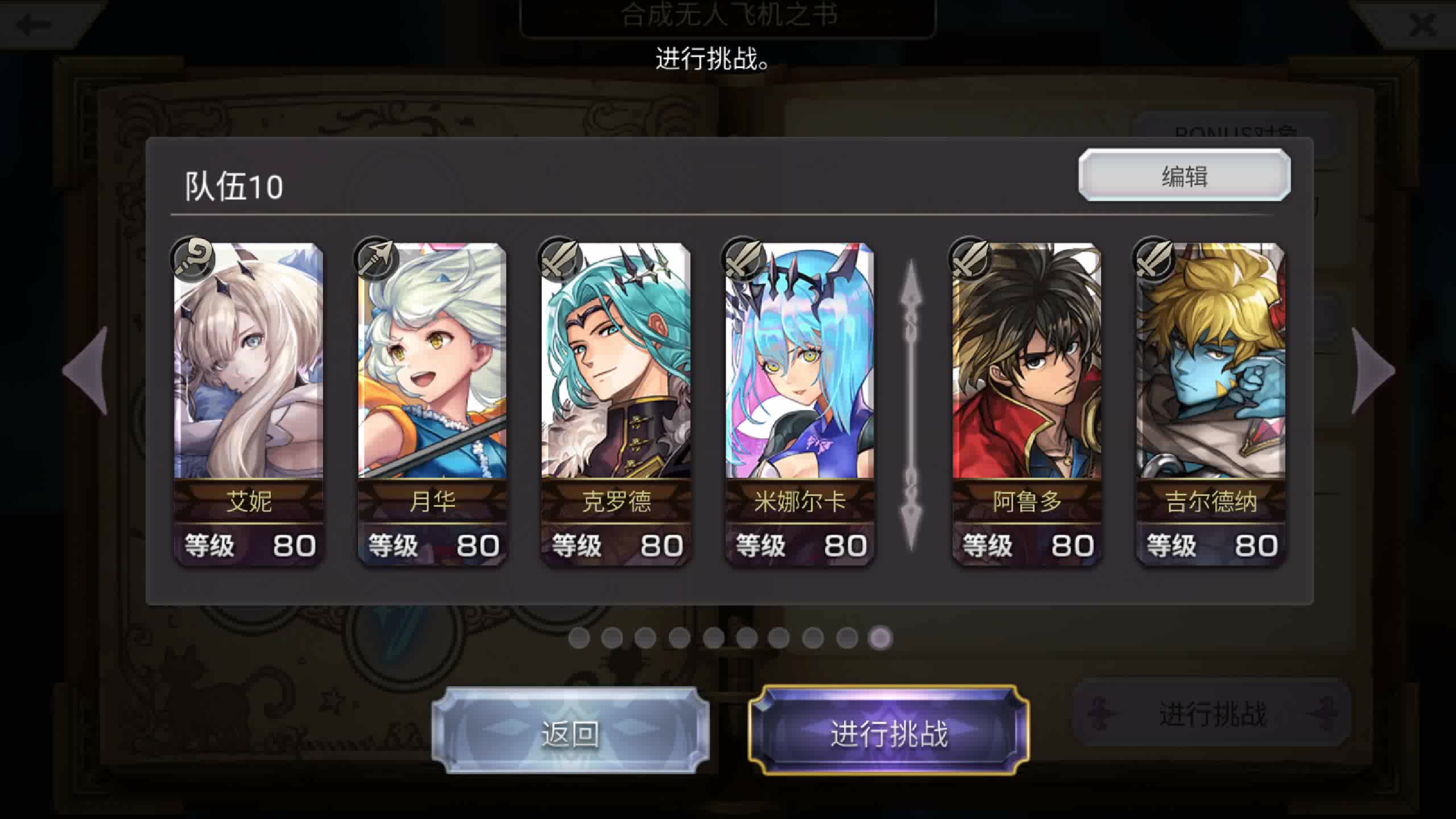Start the battle with purple 进行挑战 button
This screenshot has height=819, width=1456.
[x=889, y=731]
